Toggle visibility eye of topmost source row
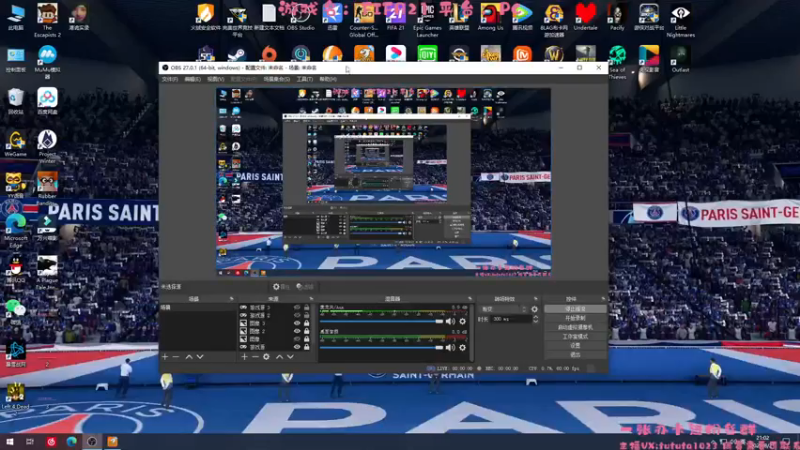This screenshot has height=450, width=800. [x=297, y=308]
